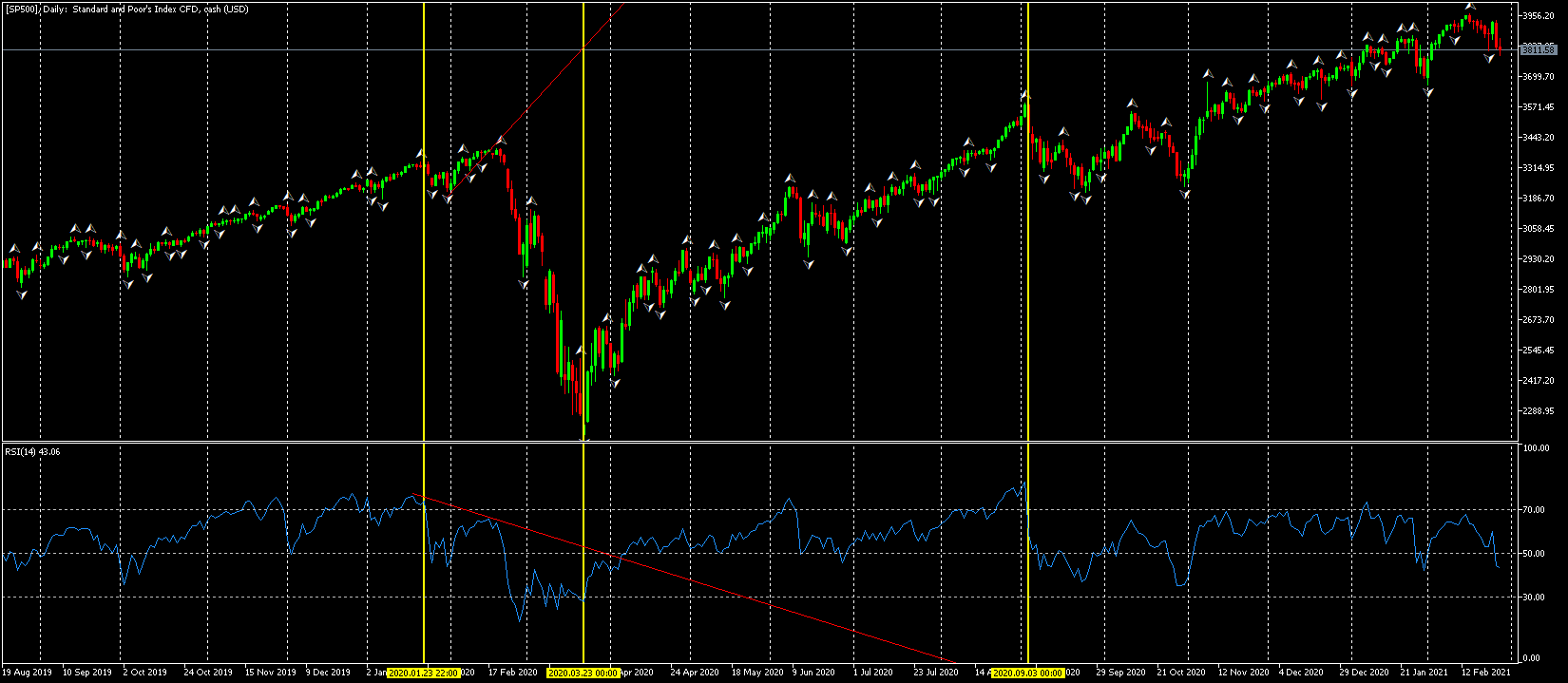Select the descending red trendline in RSI panel
1568x683 pixels.
[684, 577]
